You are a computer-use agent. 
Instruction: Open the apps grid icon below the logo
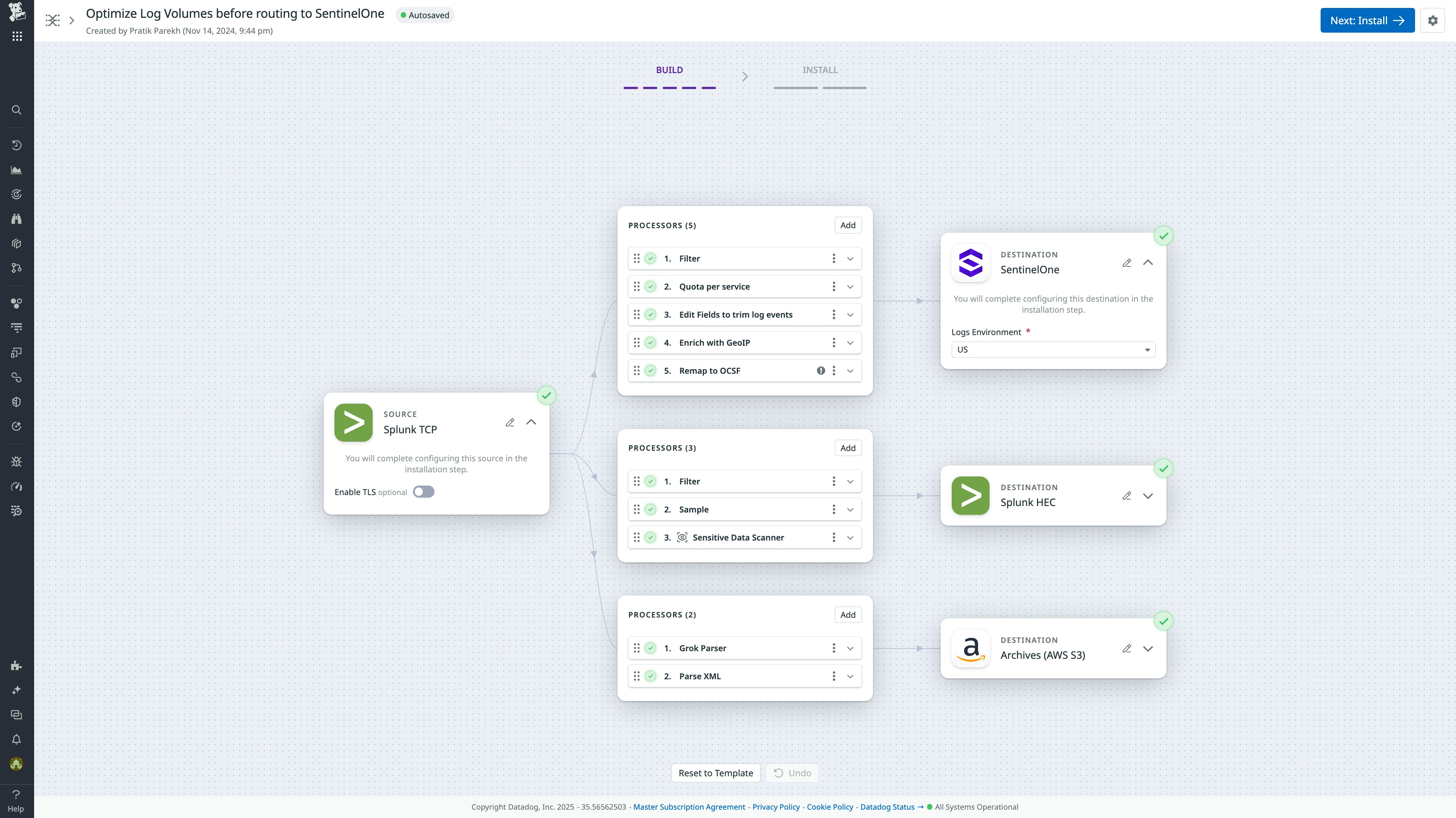(x=16, y=36)
